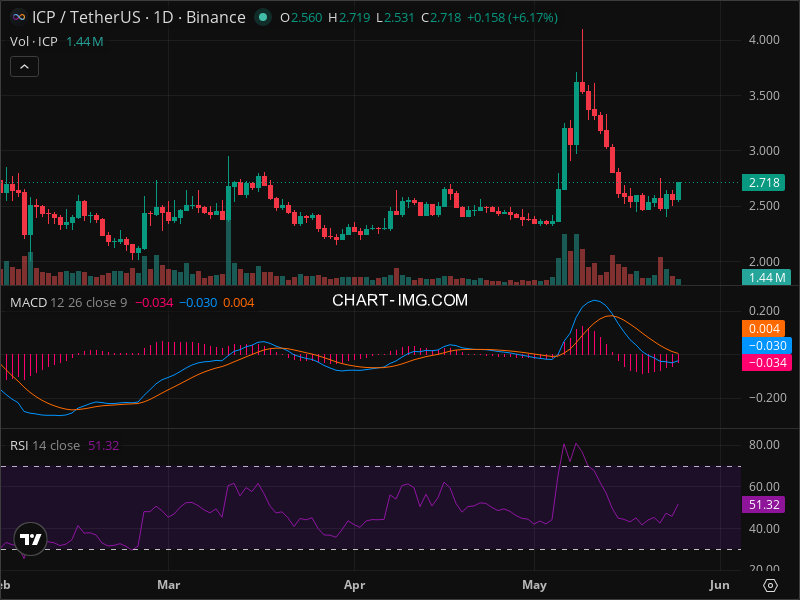Click orange signal axis tag 0.004
The width and height of the screenshot is (800, 600).
point(763,329)
